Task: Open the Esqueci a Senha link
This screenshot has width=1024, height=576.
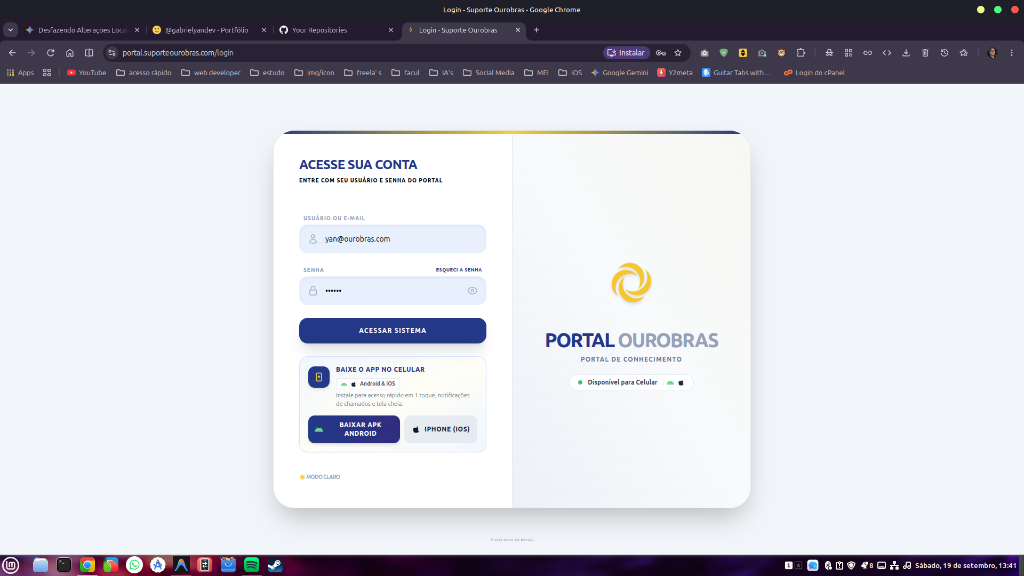Action: [x=458, y=270]
